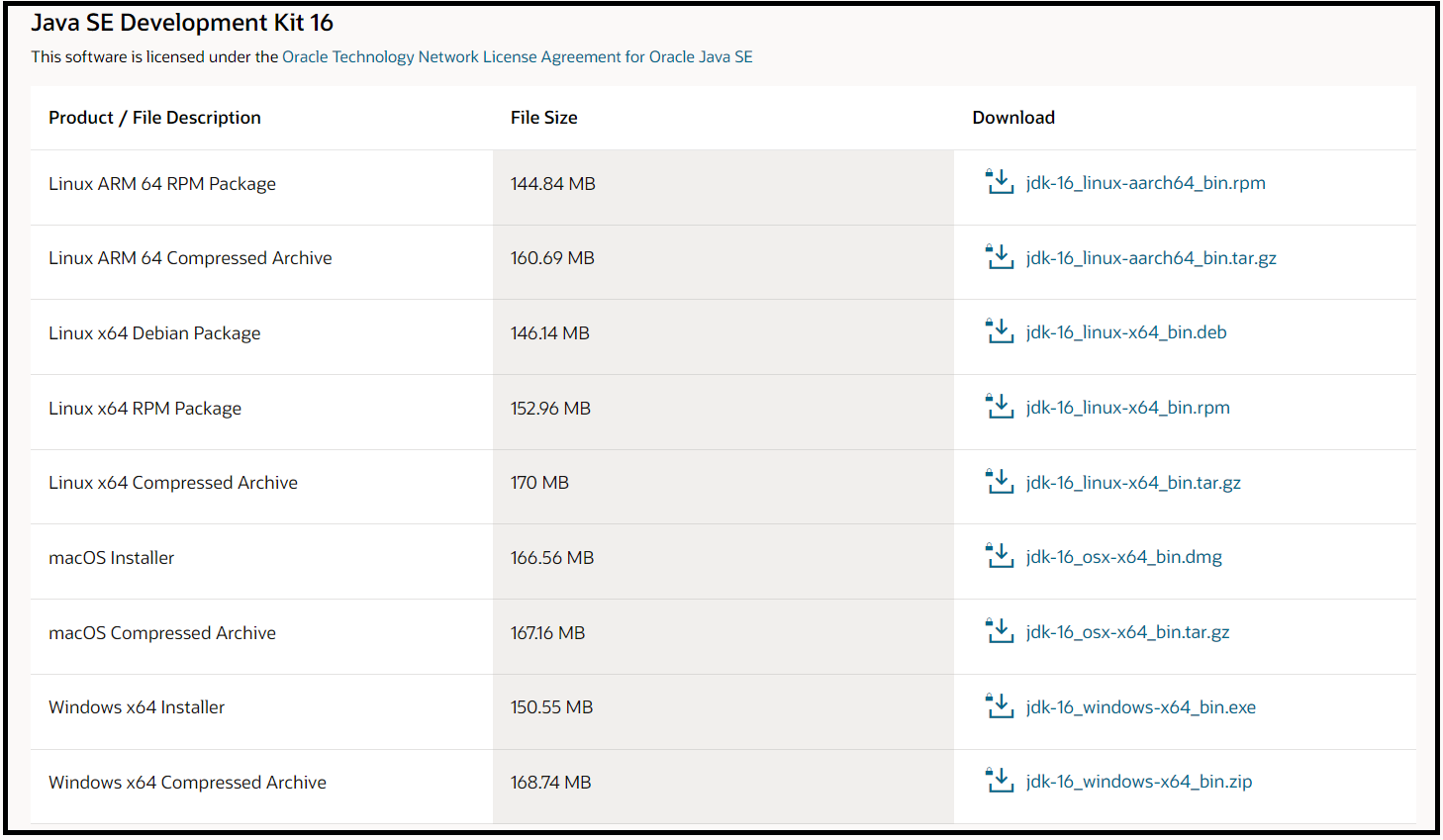Select the Linux x64 Debian Package label
Screen dimensions: 1443x840
(154, 333)
